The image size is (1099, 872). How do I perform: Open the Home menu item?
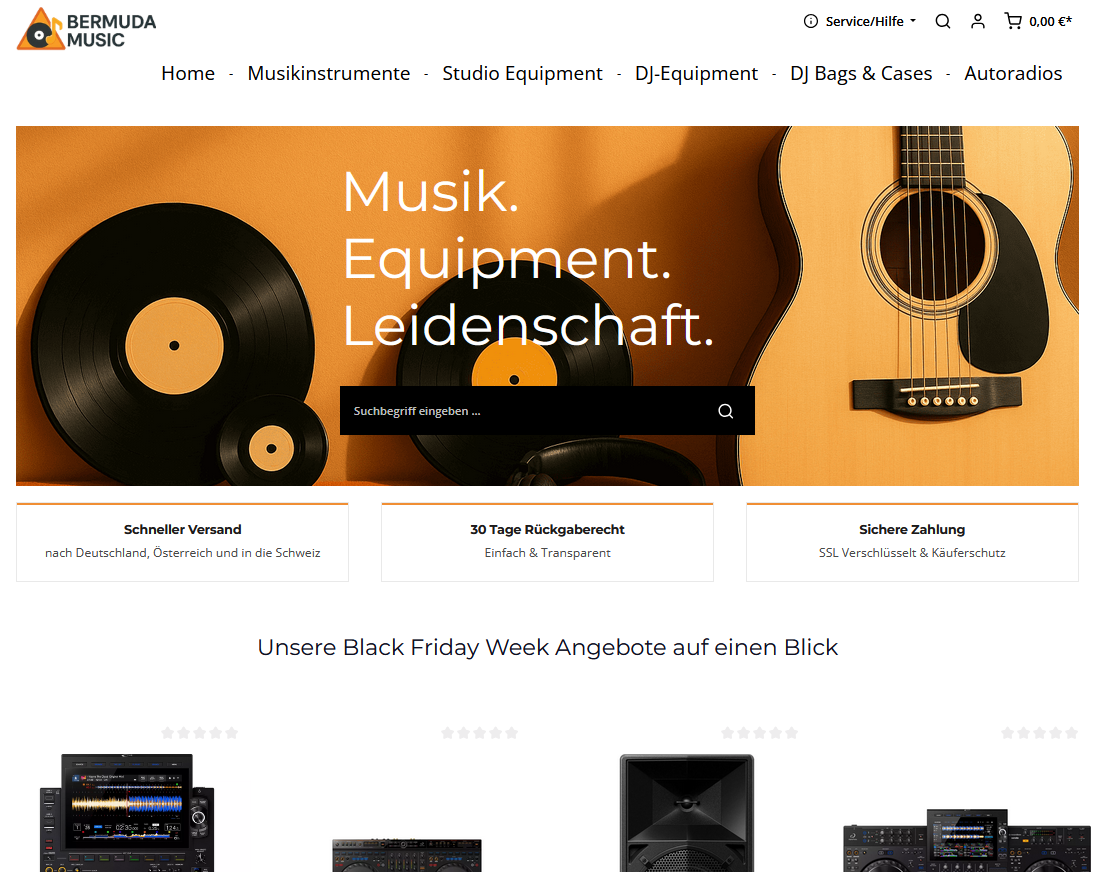point(188,73)
